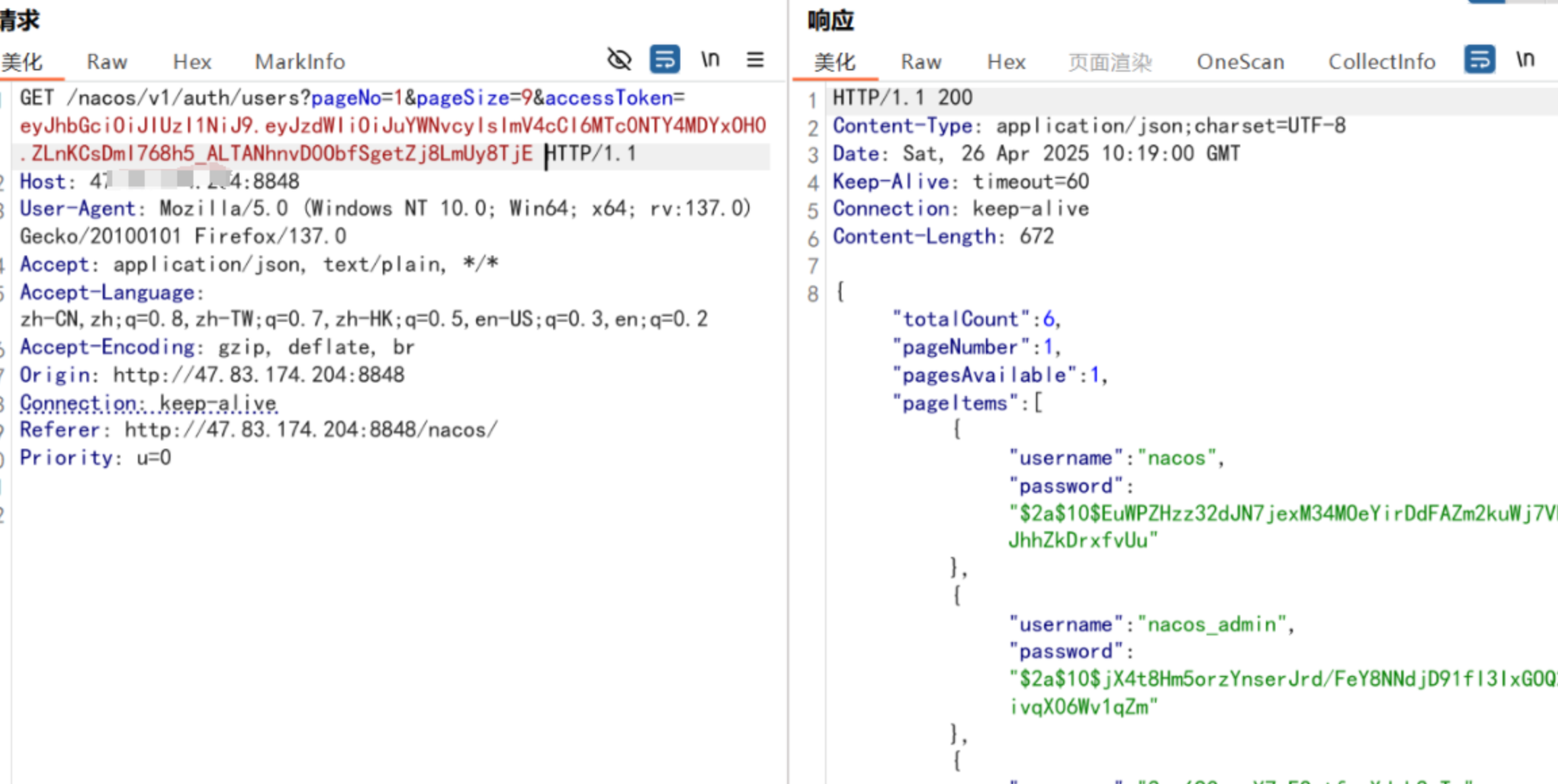This screenshot has width=1558, height=784.
Task: Select the response 美化 tab
Action: click(835, 62)
